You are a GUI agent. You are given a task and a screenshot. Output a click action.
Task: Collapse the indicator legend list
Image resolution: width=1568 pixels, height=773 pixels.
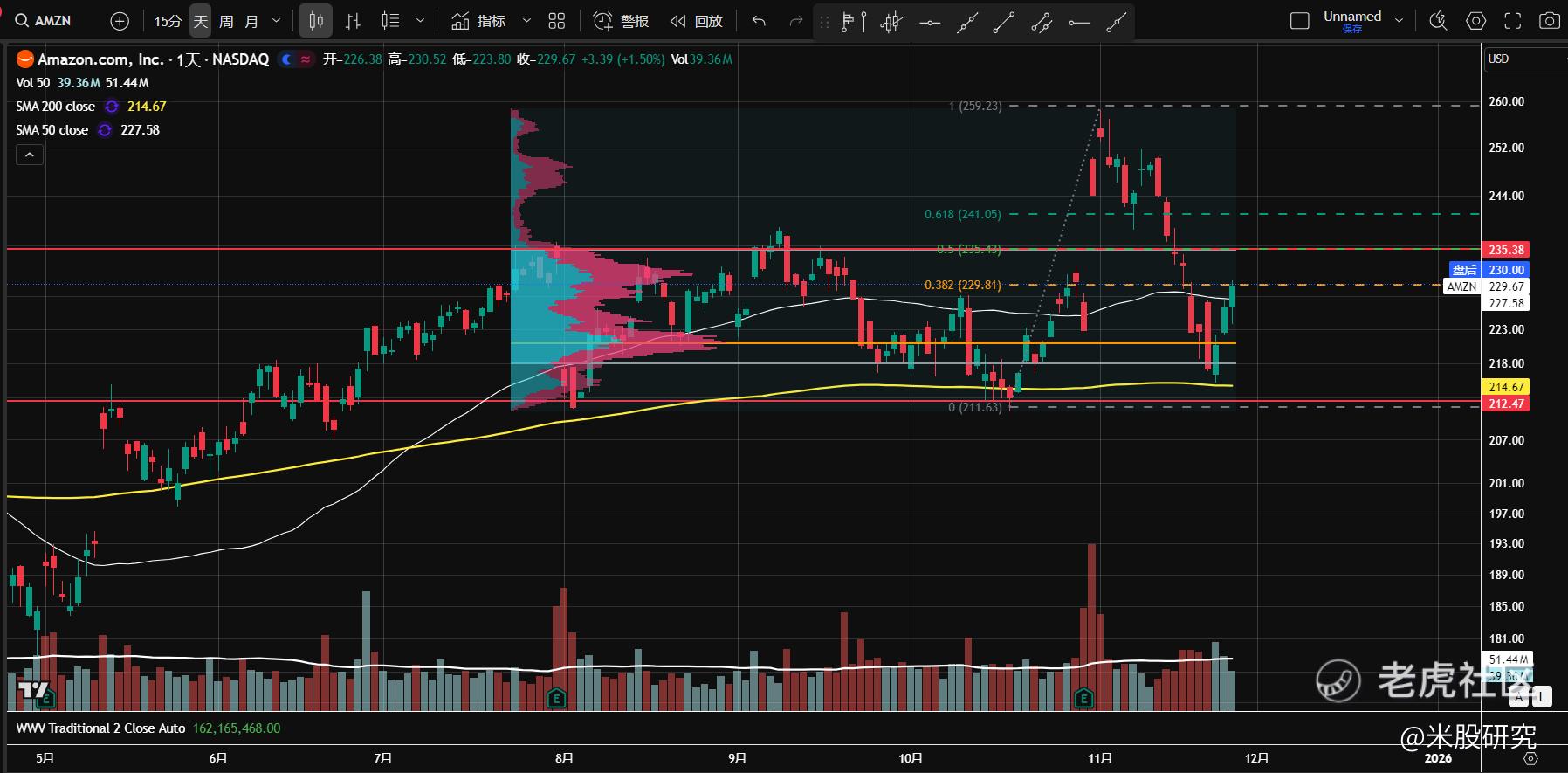coord(30,155)
